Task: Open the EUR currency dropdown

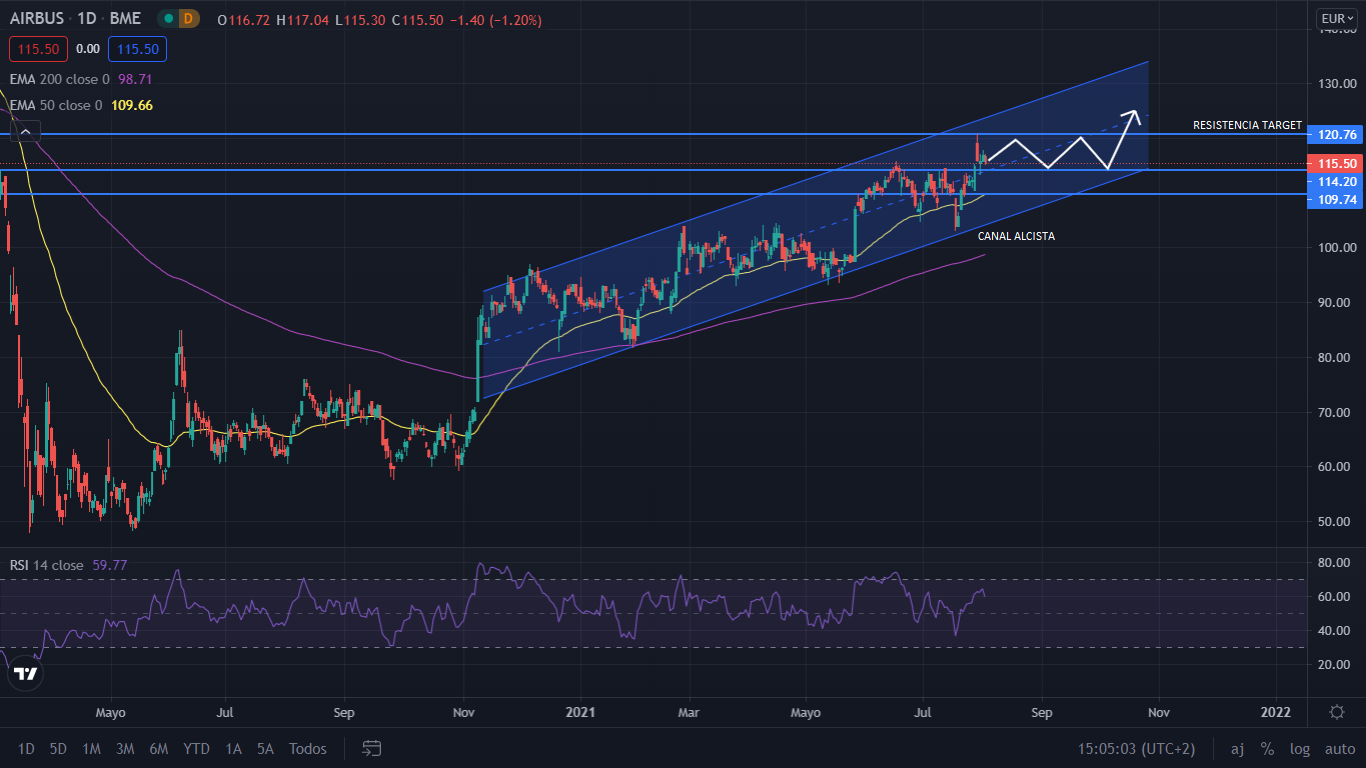Action: tap(1336, 18)
